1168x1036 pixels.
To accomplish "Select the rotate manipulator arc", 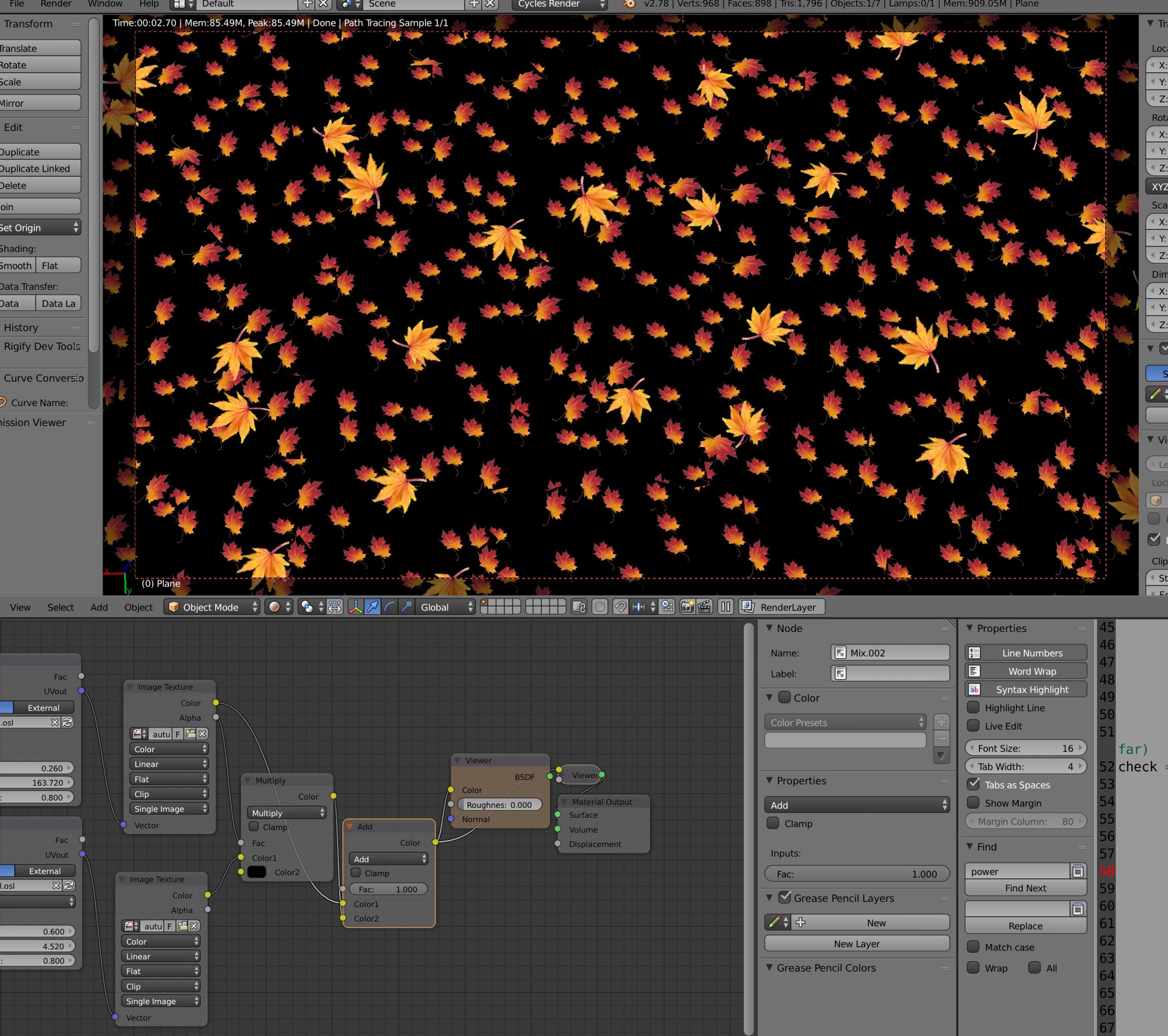I will tap(390, 607).
